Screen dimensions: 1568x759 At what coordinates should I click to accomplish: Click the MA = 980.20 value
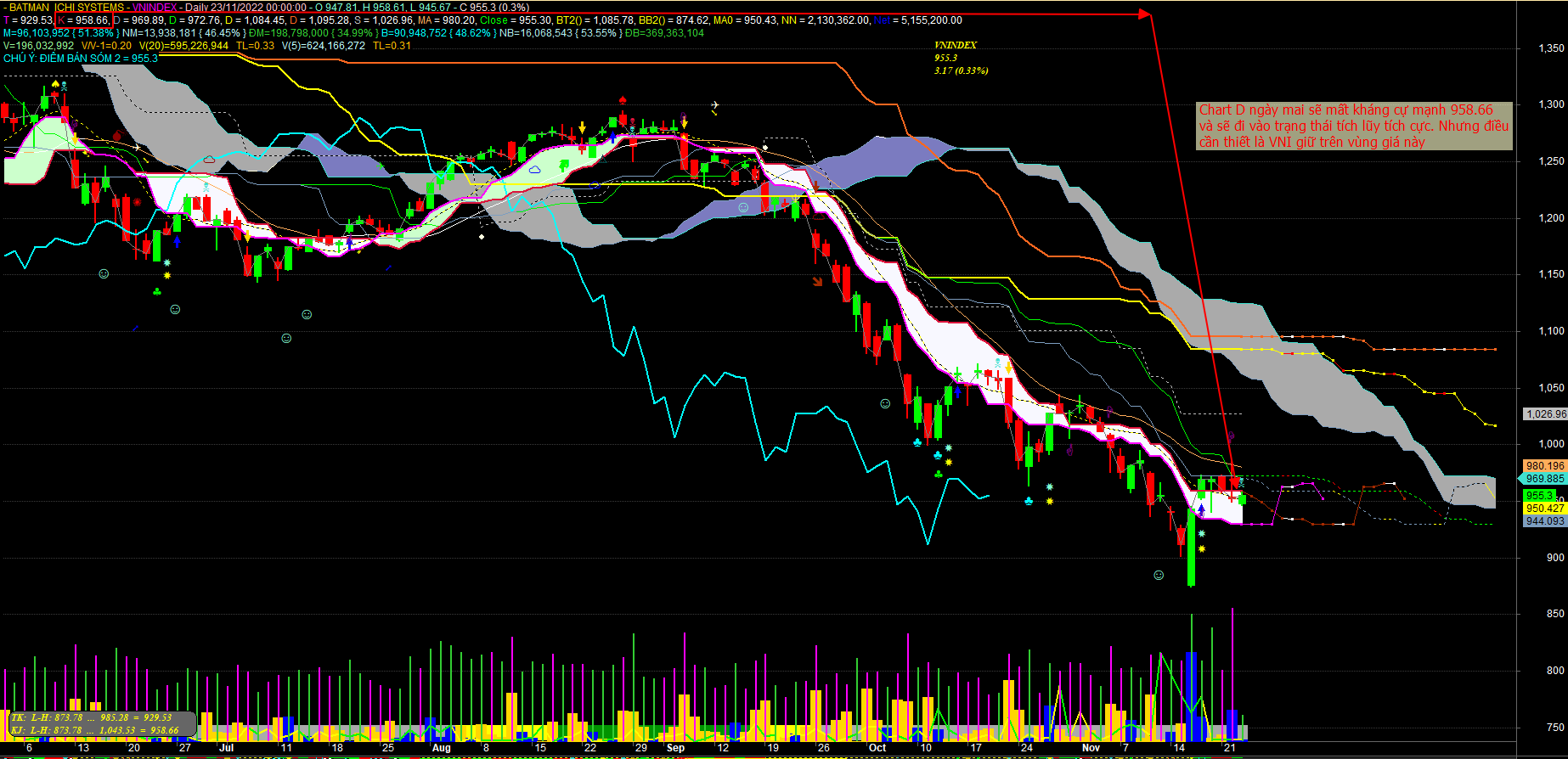[446, 20]
